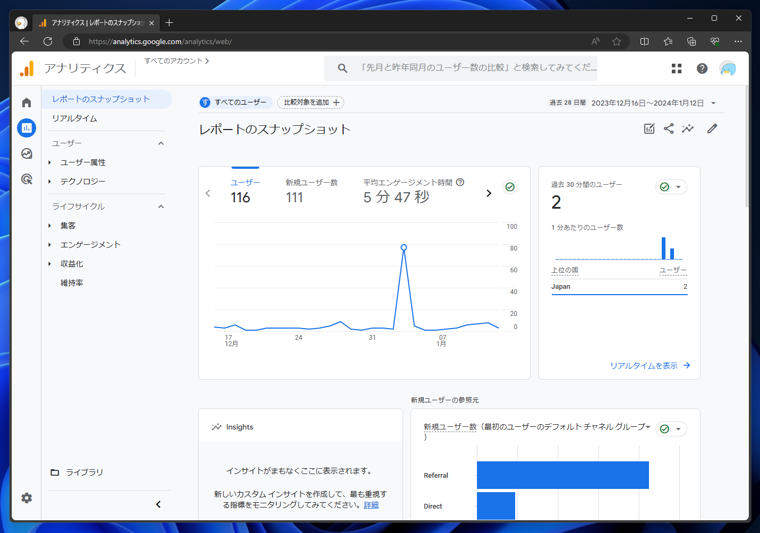
Task: Click the Google Analytics logo
Action: click(x=27, y=68)
